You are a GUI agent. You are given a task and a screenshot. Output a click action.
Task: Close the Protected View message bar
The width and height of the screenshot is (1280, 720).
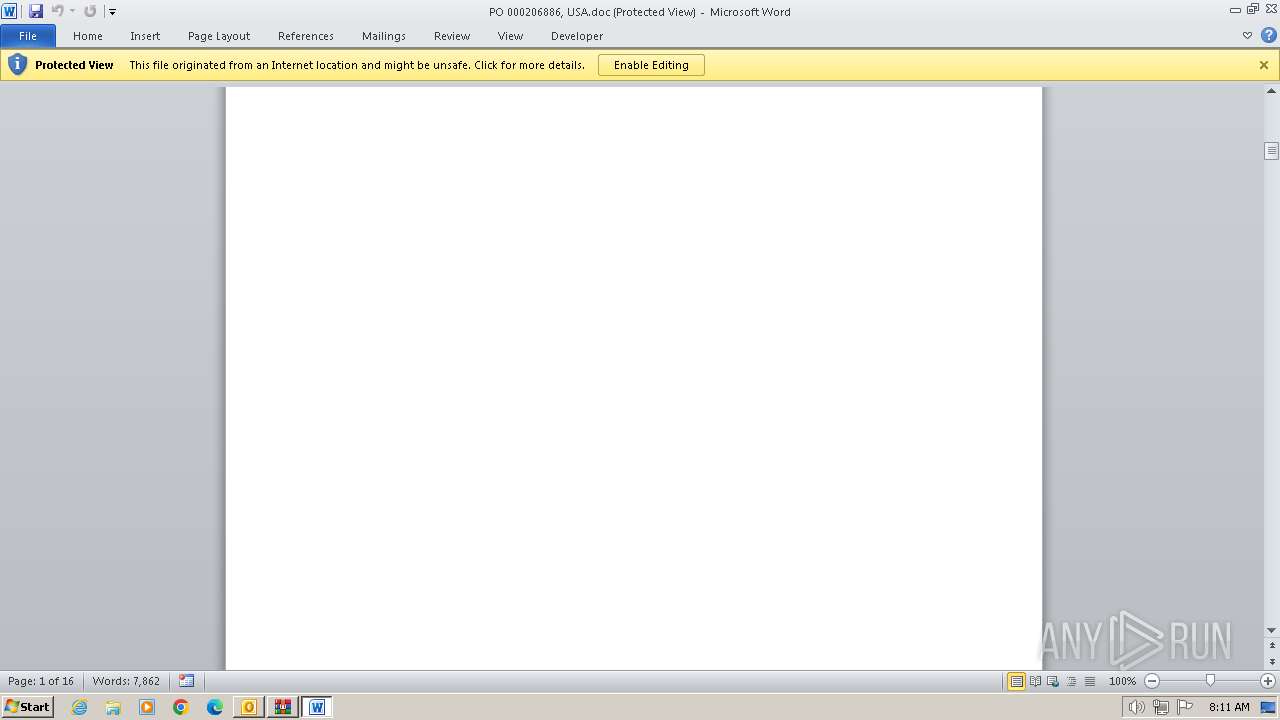pos(1264,65)
